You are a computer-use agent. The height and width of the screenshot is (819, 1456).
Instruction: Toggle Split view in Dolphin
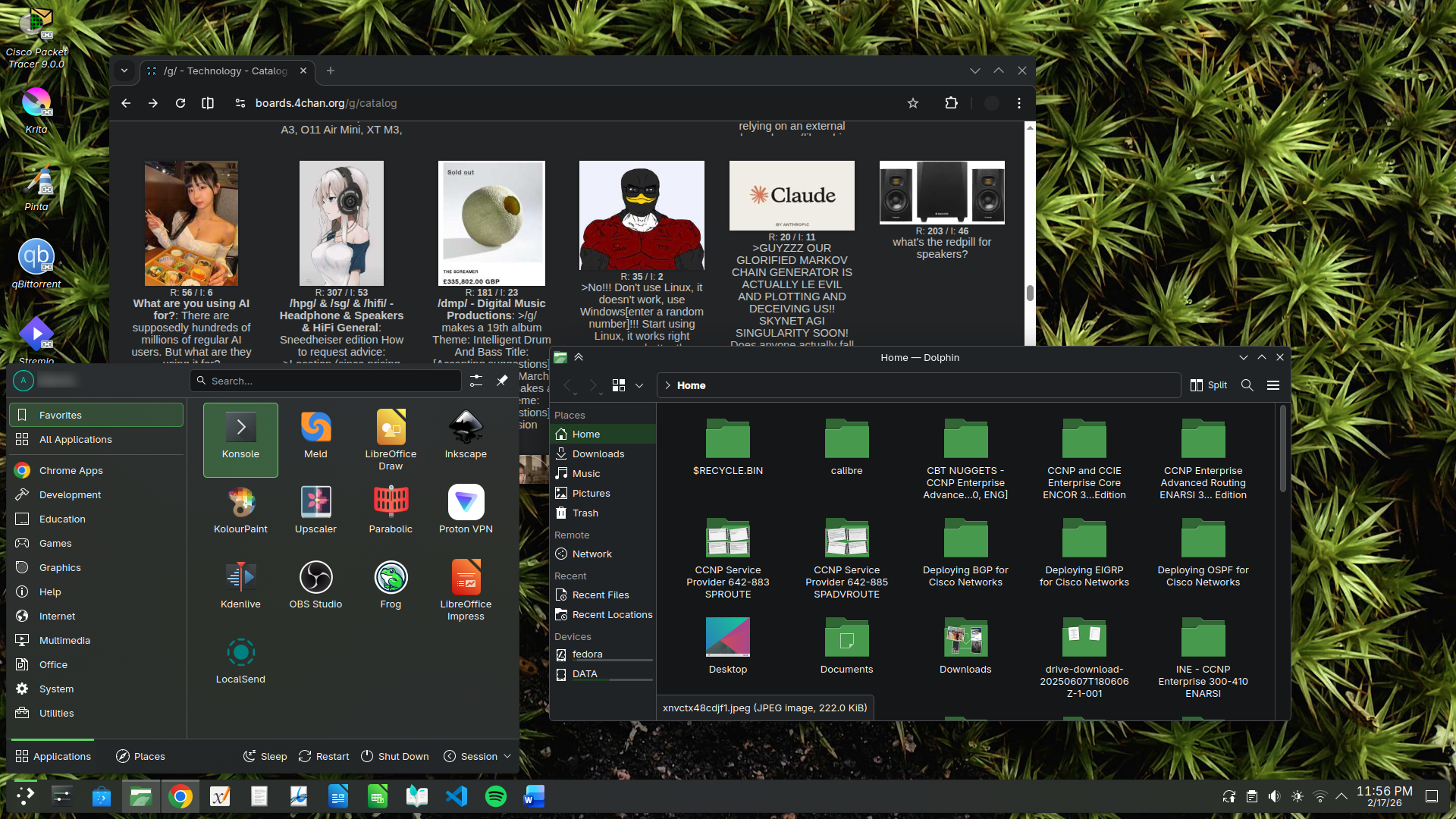1209,385
